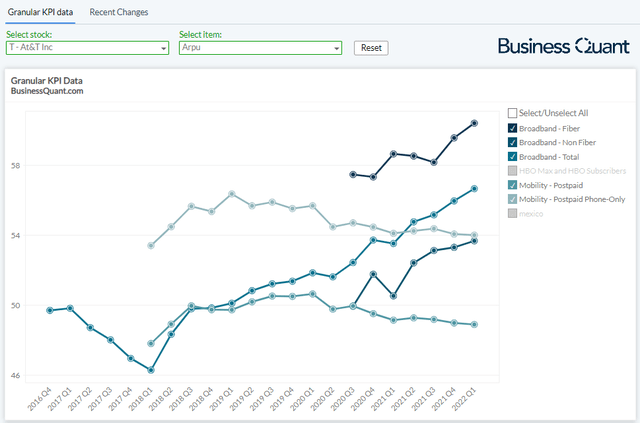Click the 50 y-axis label
This screenshot has width=640, height=423.
click(16, 305)
